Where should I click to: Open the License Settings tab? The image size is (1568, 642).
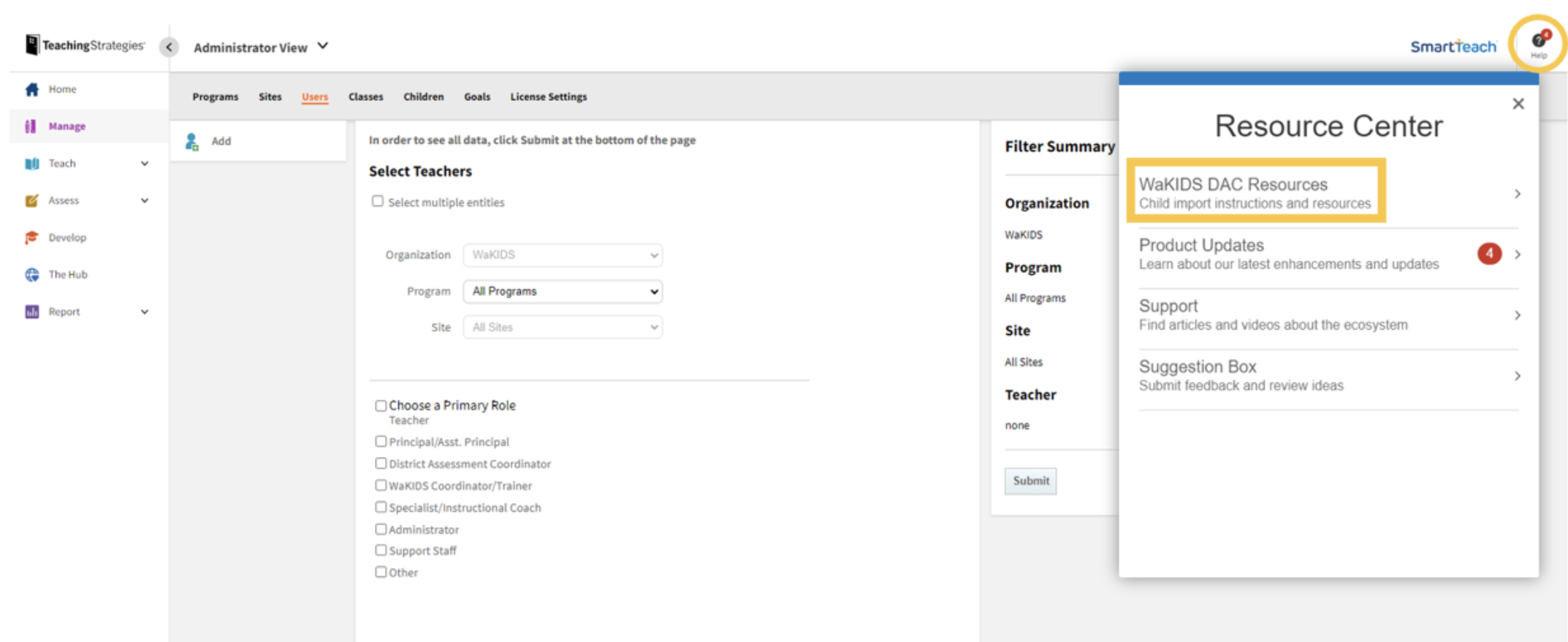click(548, 97)
